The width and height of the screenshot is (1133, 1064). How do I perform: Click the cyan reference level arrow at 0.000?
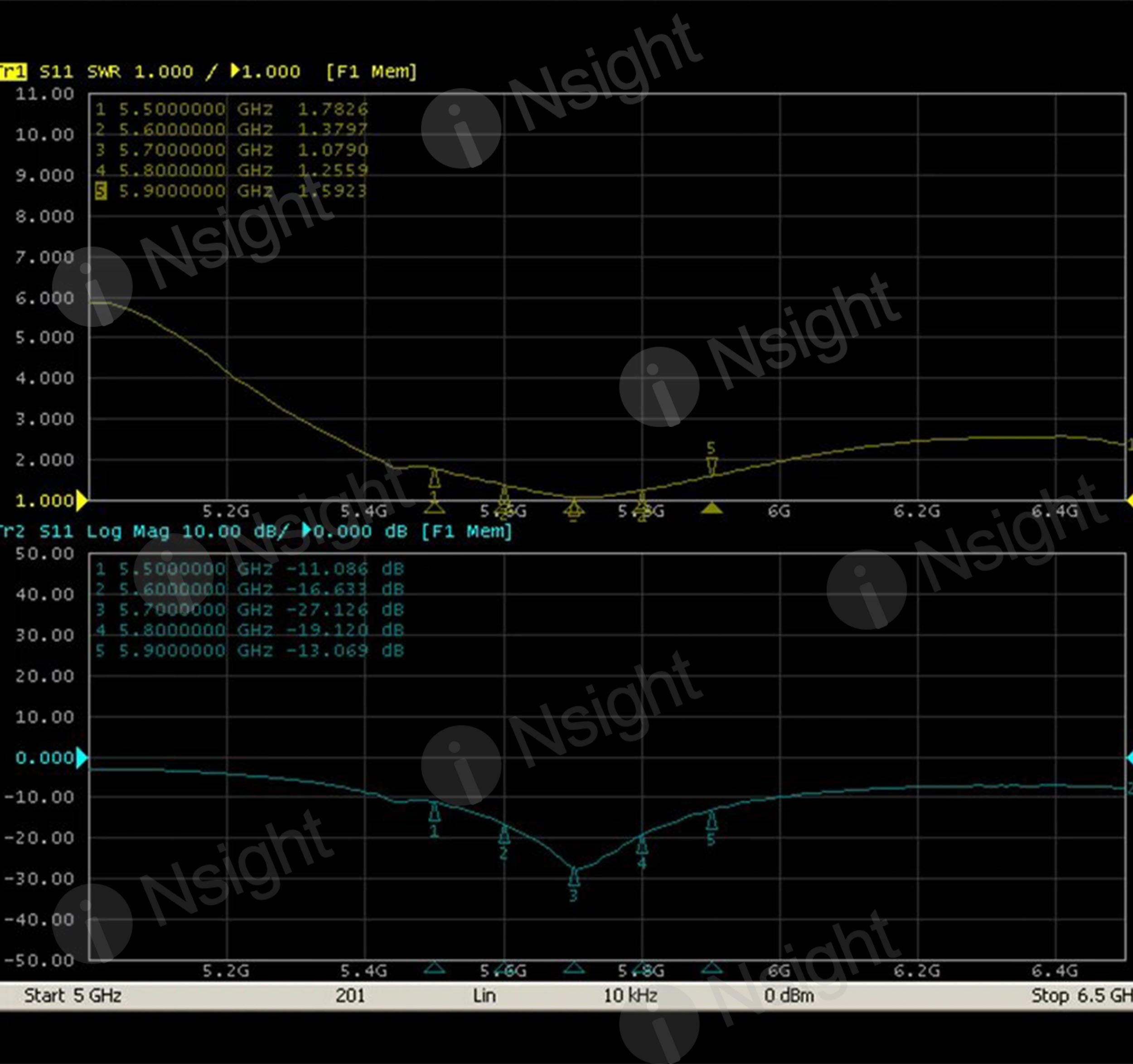point(82,757)
